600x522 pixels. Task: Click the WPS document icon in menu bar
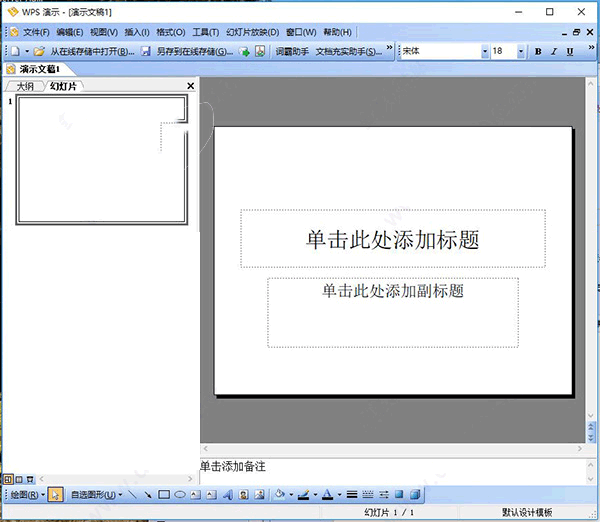click(14, 32)
